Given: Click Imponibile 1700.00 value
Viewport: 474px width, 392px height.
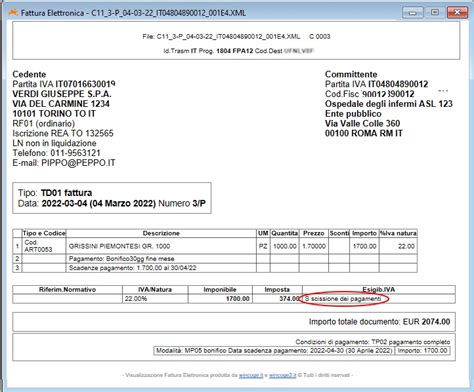Looking at the screenshot, I should (x=238, y=299).
